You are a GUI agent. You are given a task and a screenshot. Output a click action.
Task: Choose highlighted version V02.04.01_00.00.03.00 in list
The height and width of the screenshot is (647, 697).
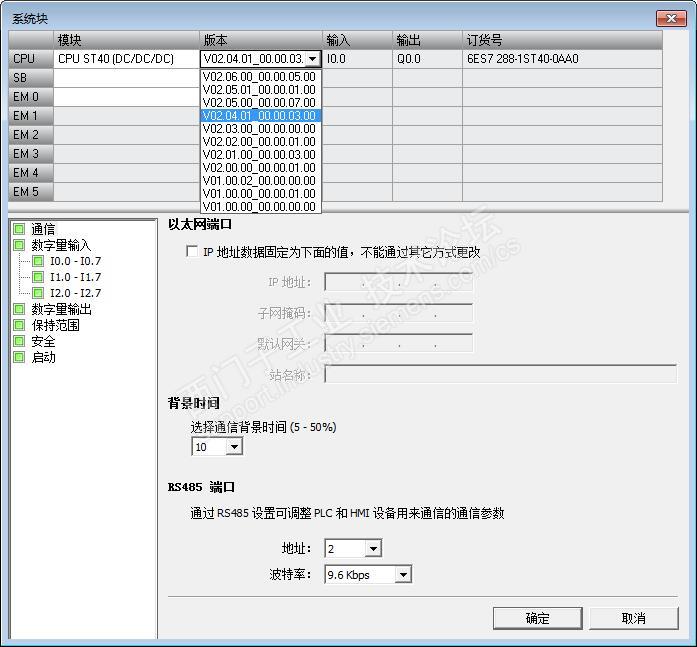[260, 116]
